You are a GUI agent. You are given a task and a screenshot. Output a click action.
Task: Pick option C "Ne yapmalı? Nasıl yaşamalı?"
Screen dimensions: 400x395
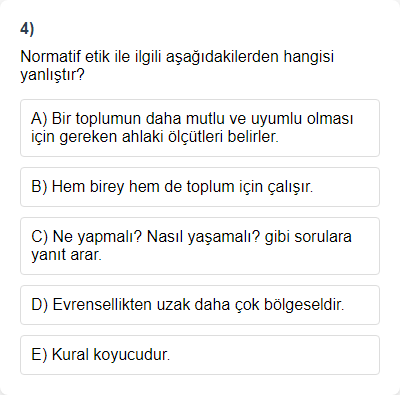coord(200,246)
